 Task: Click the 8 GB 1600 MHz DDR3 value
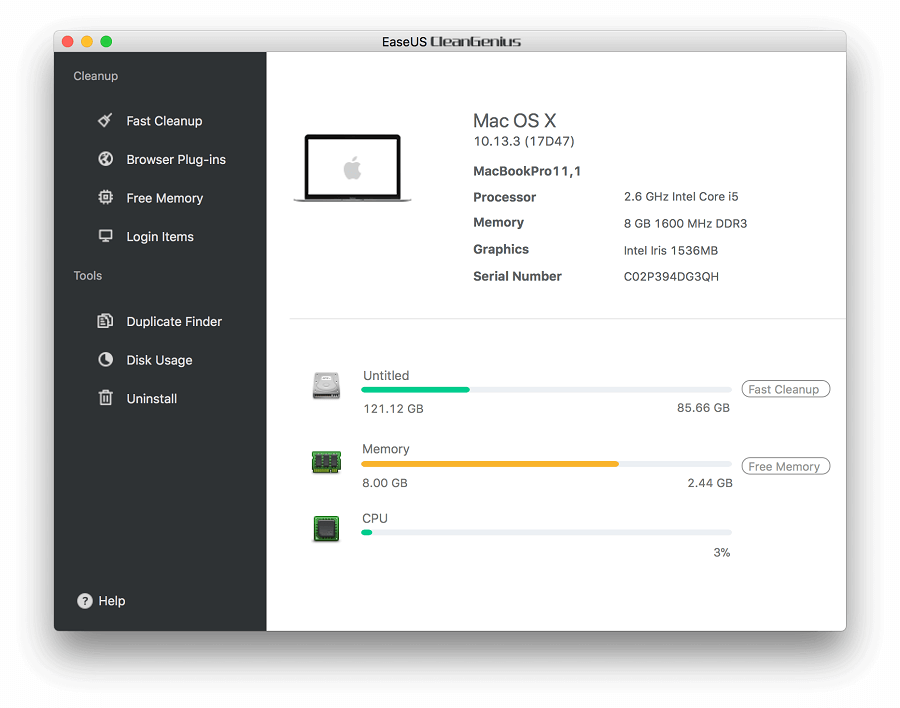pos(685,223)
